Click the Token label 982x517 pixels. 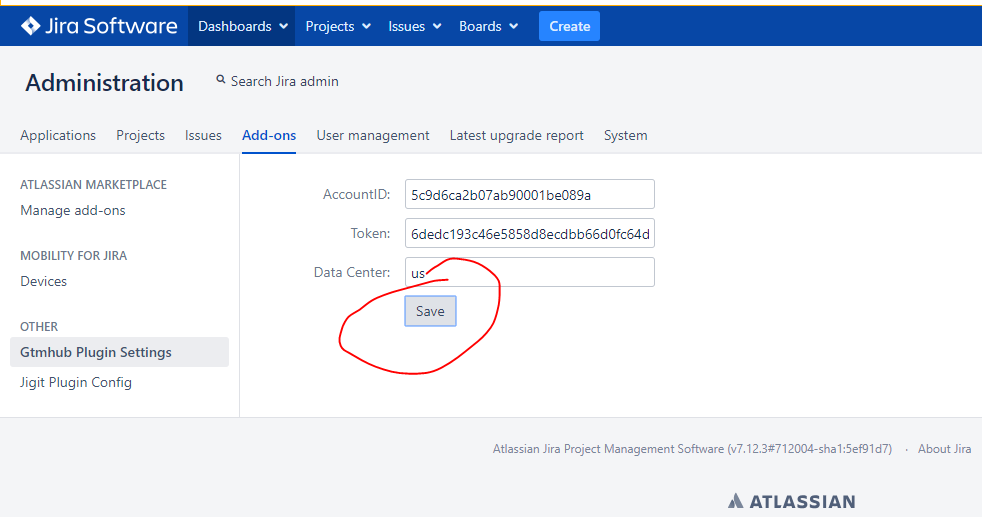(370, 233)
